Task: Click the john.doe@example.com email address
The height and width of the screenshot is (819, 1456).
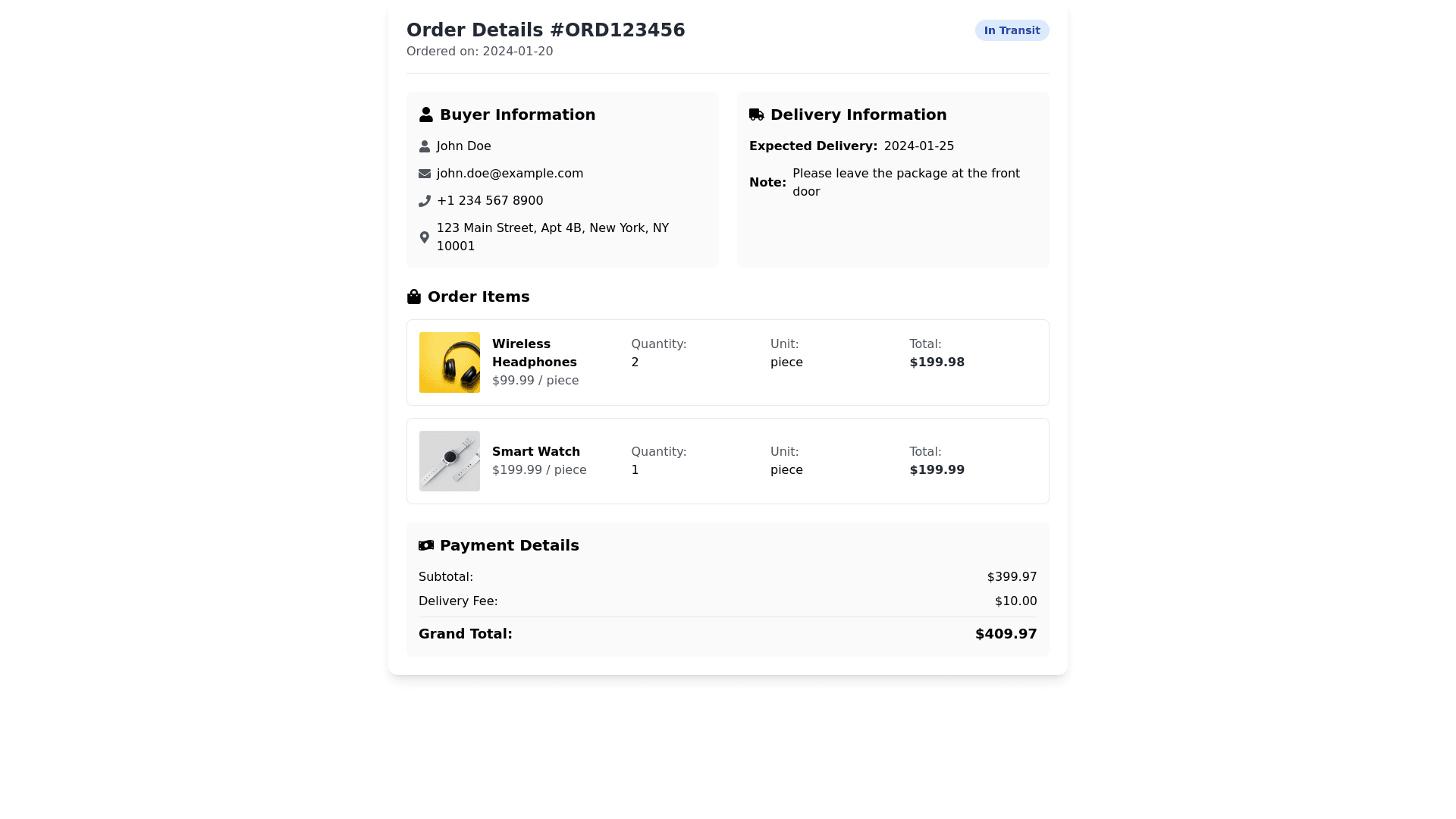Action: (x=510, y=174)
